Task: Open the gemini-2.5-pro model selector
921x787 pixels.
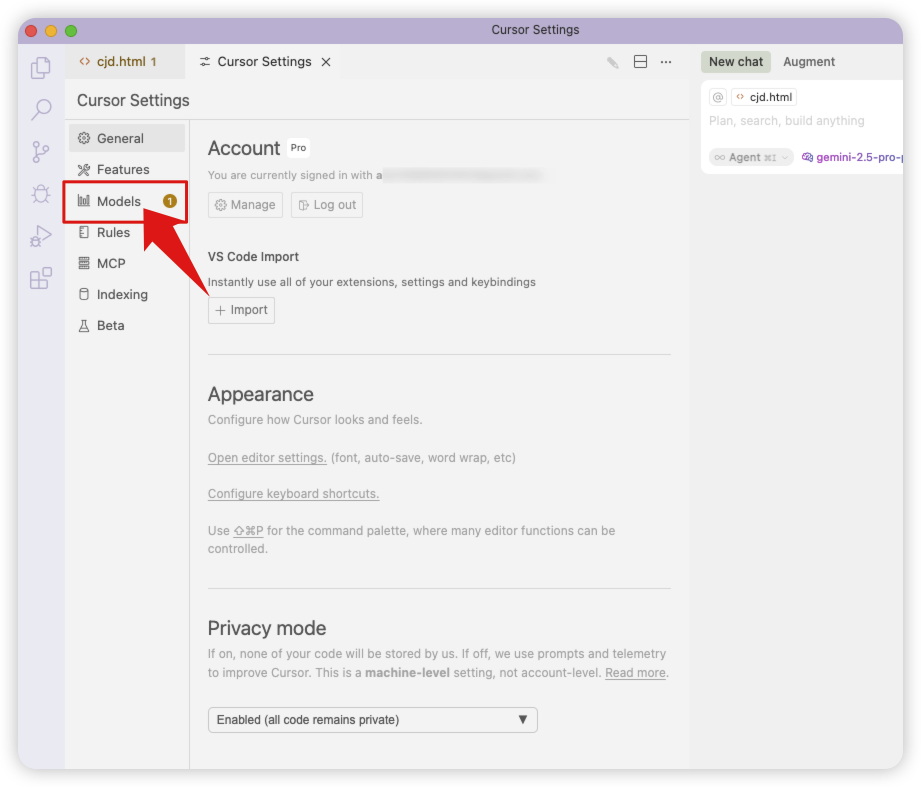Action: click(852, 157)
